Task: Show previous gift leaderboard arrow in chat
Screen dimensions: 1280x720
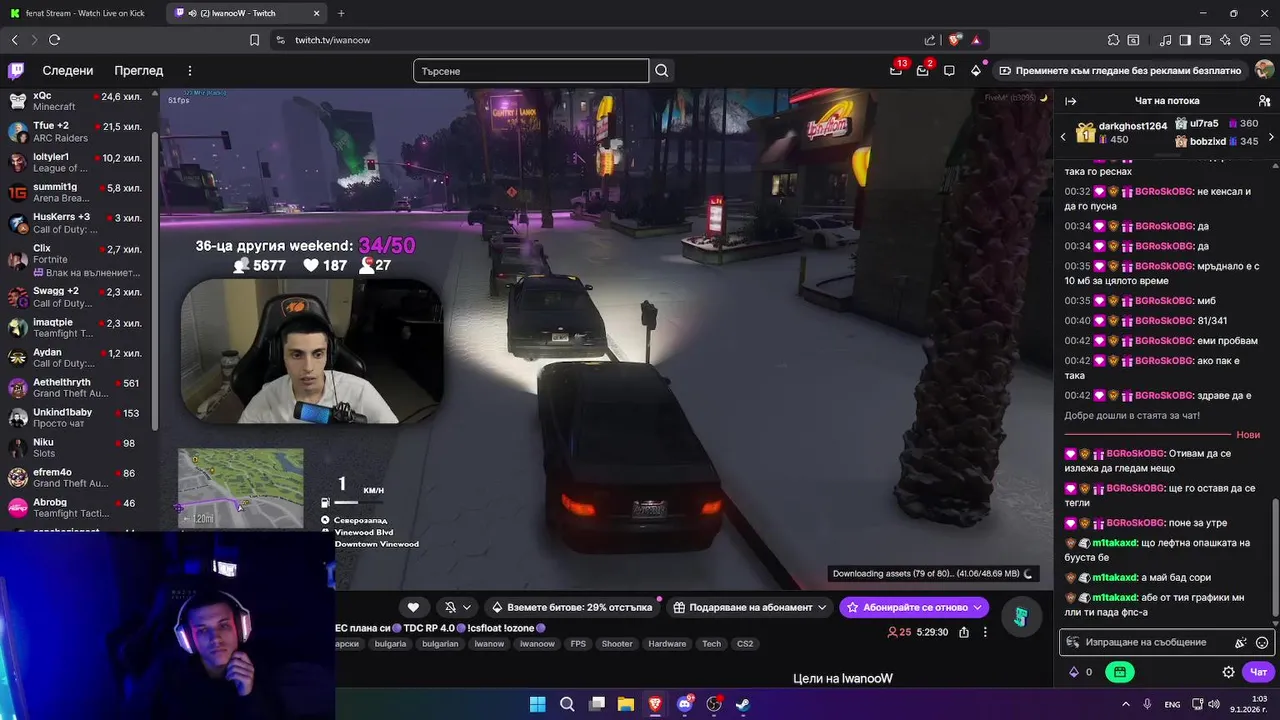Action: tap(1063, 136)
